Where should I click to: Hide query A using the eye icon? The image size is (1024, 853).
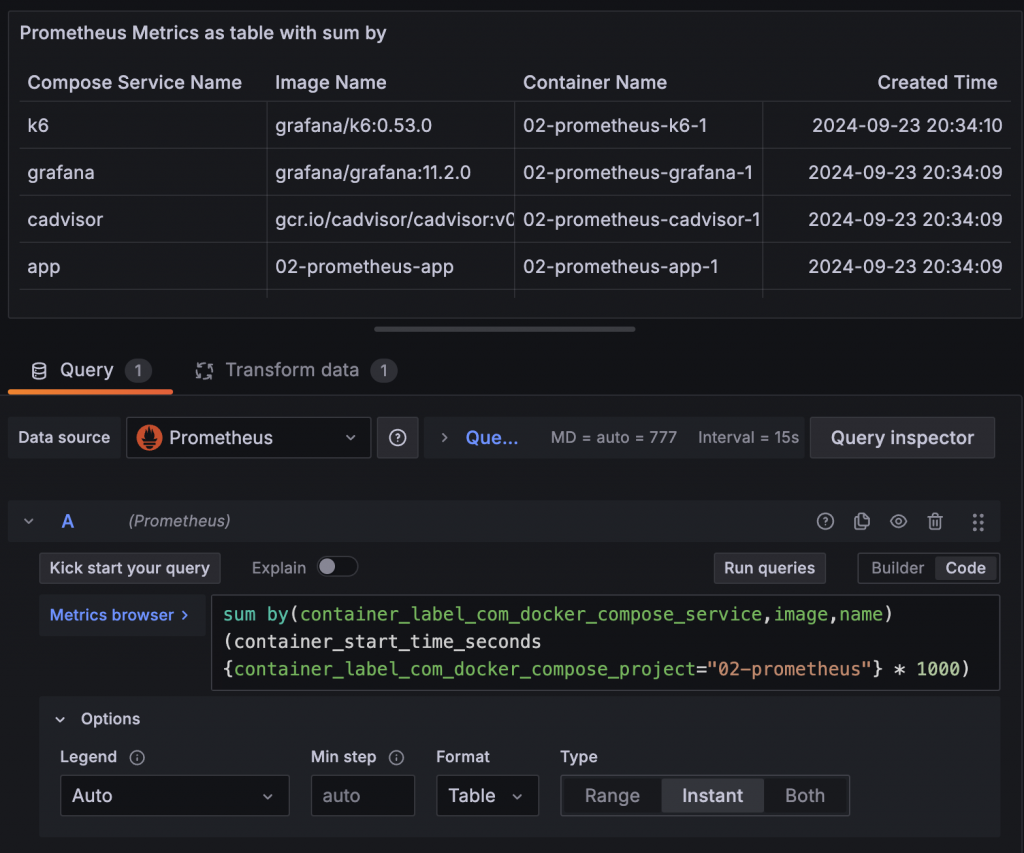899,521
